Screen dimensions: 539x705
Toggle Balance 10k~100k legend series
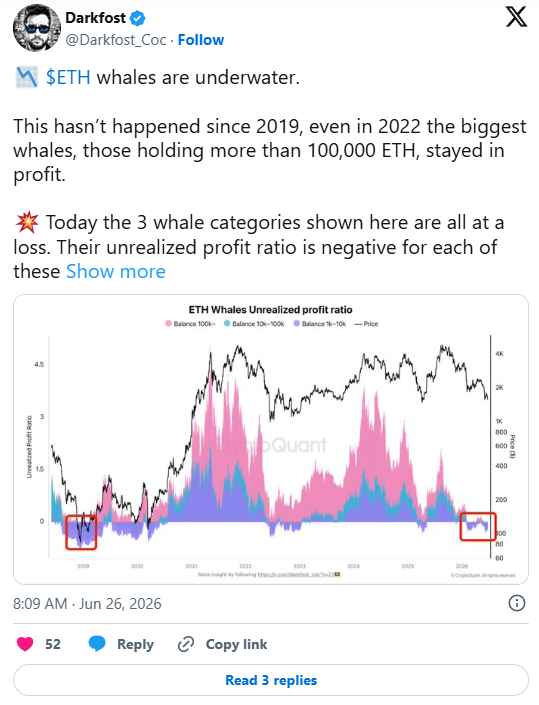(254, 324)
